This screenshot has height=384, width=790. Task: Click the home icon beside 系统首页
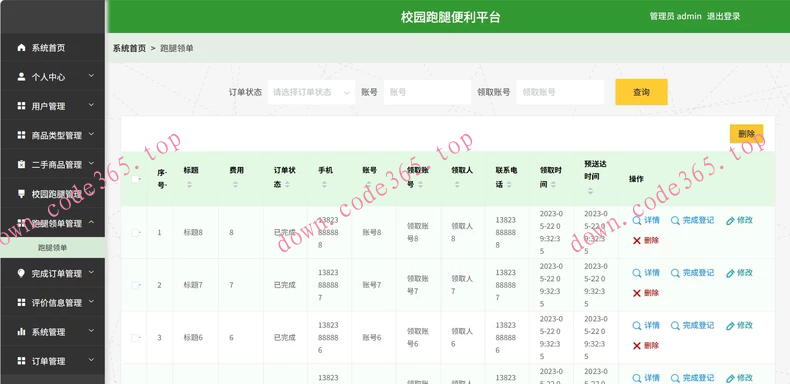(21, 48)
